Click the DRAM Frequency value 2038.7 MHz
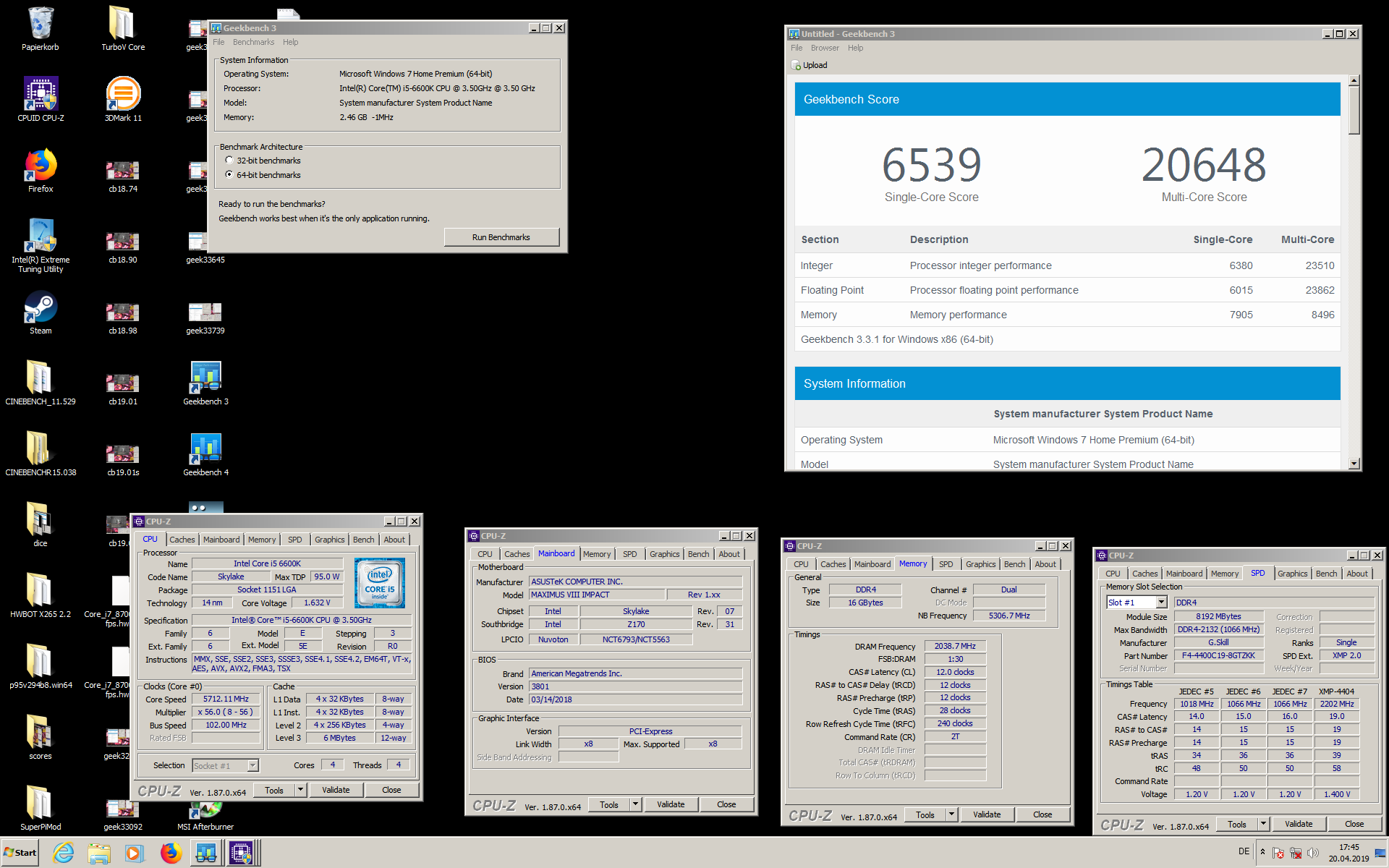Viewport: 1389px width, 868px height. [x=955, y=646]
